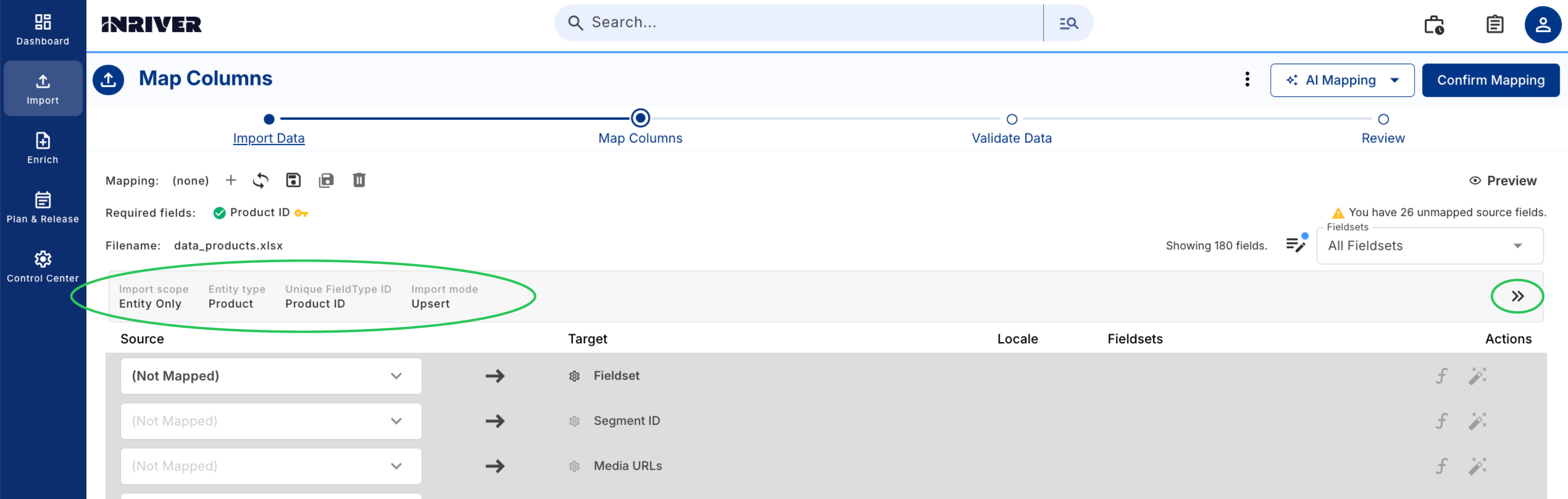Click the Confirm Mapping button
The width and height of the screenshot is (1568, 499).
point(1490,81)
